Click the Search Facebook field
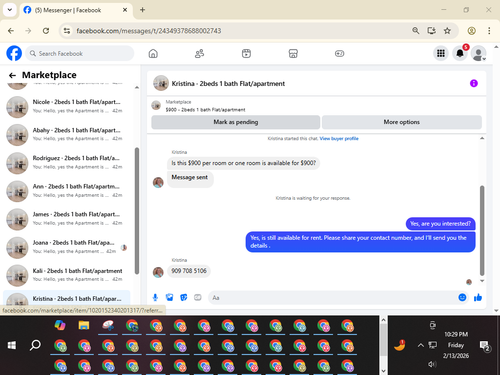The image size is (500, 375). point(80,53)
